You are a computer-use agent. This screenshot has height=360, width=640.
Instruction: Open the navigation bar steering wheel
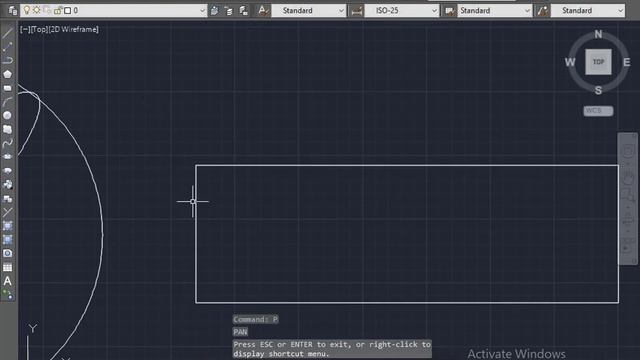pos(628,151)
